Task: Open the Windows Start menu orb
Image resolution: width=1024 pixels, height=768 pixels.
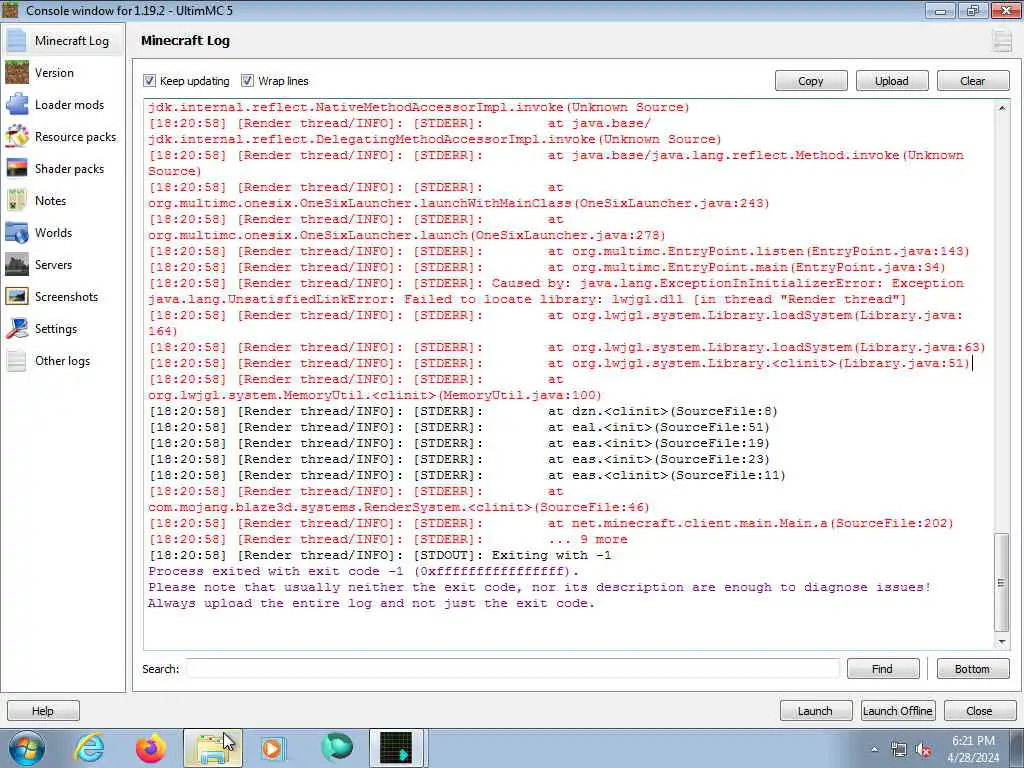Action: coord(27,748)
